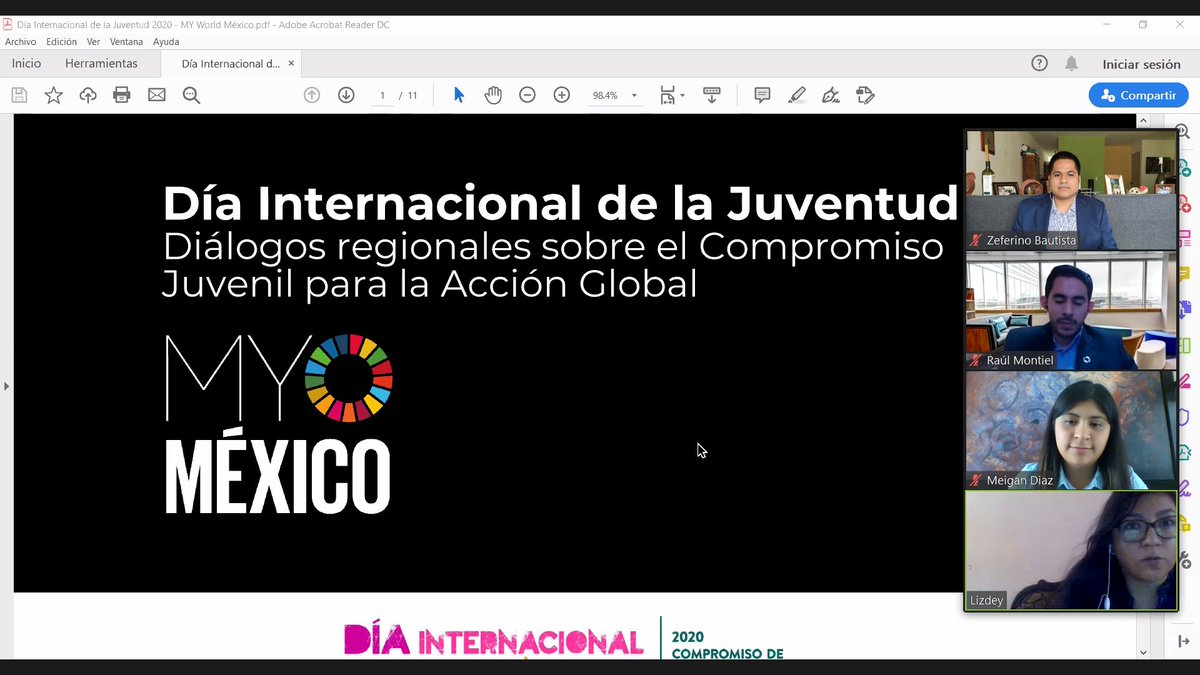The height and width of the screenshot is (675, 1200).
Task: Go to previous page arrow
Action: (312, 95)
